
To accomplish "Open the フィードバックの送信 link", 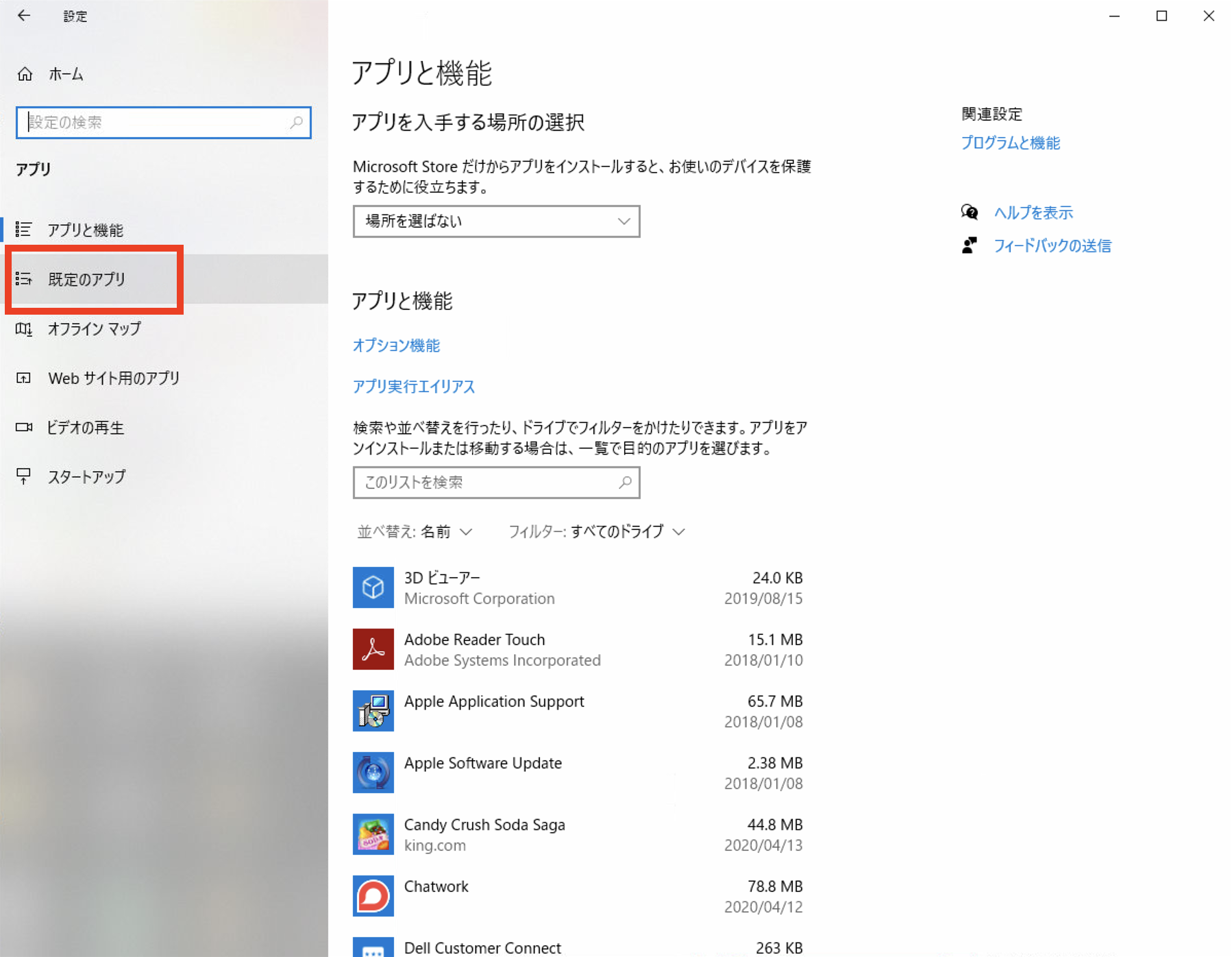I will coord(1052,246).
